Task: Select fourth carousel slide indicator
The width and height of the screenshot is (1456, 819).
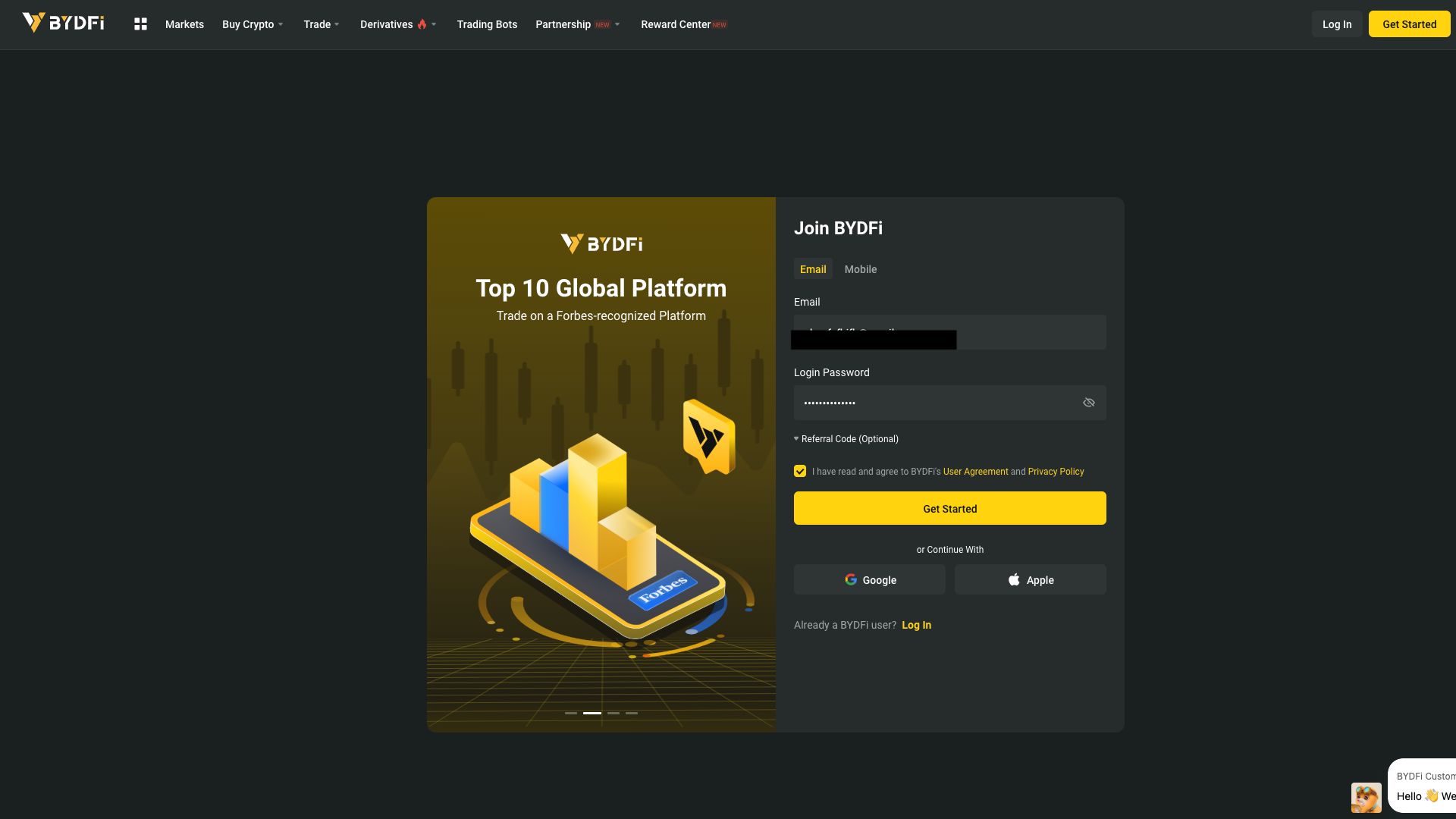Action: click(x=632, y=713)
